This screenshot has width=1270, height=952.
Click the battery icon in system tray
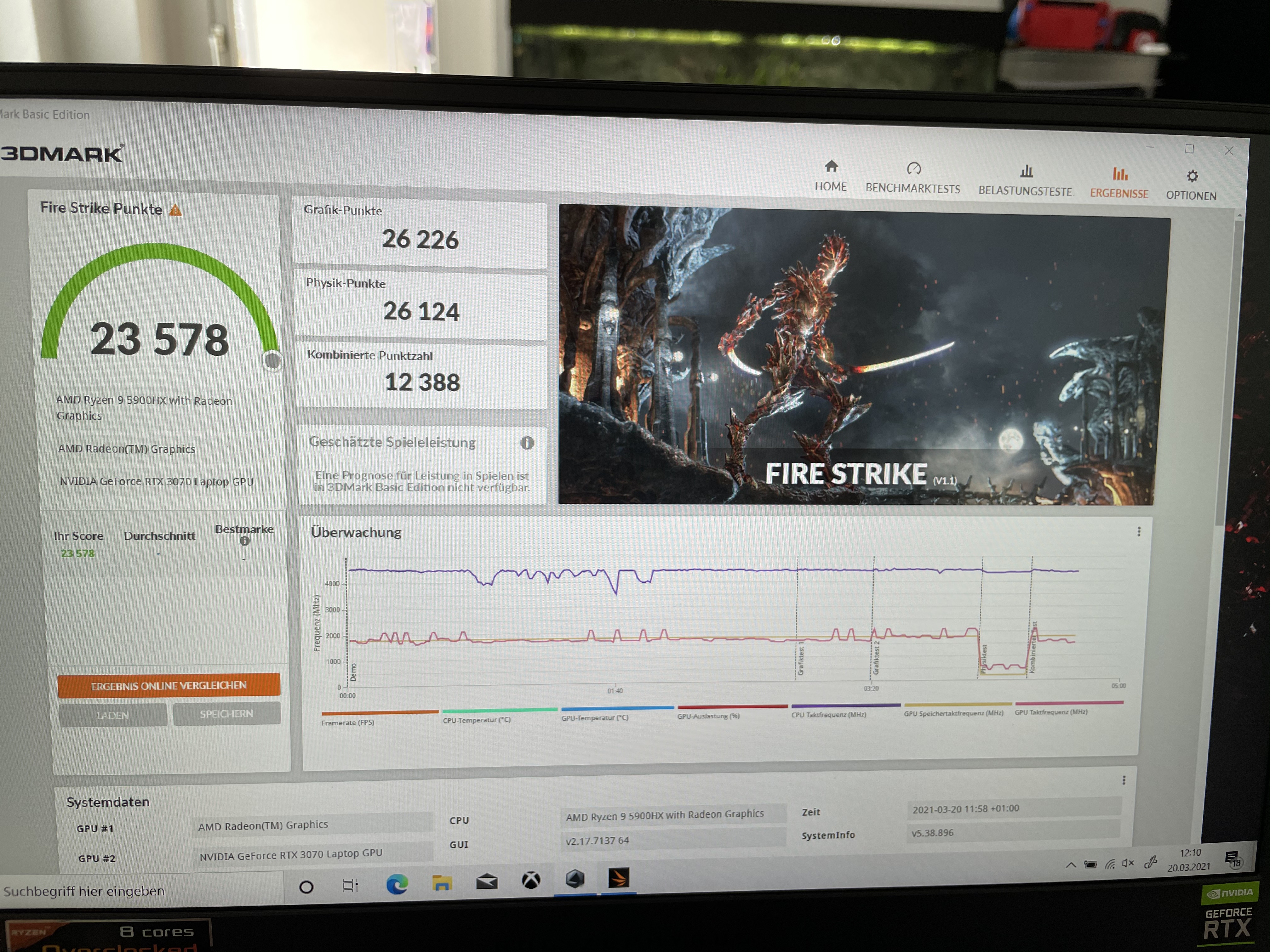[x=1090, y=864]
